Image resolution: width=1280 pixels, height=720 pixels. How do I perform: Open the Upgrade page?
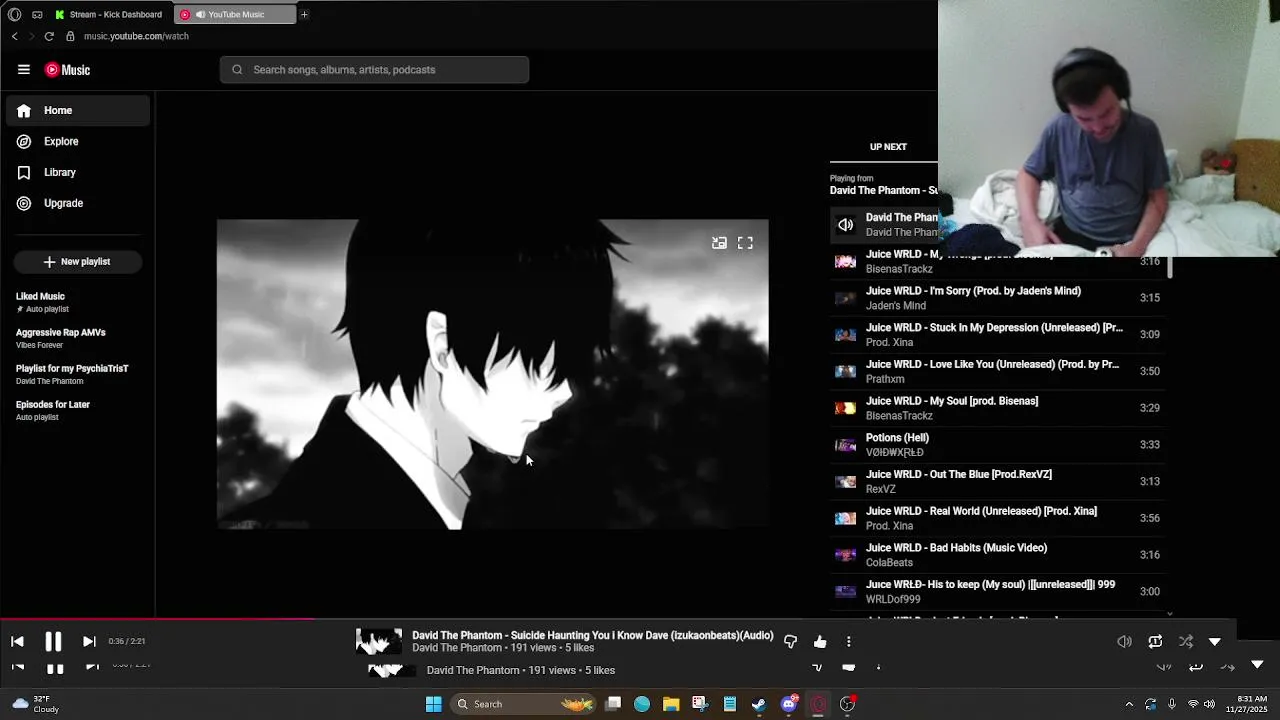tap(78, 203)
